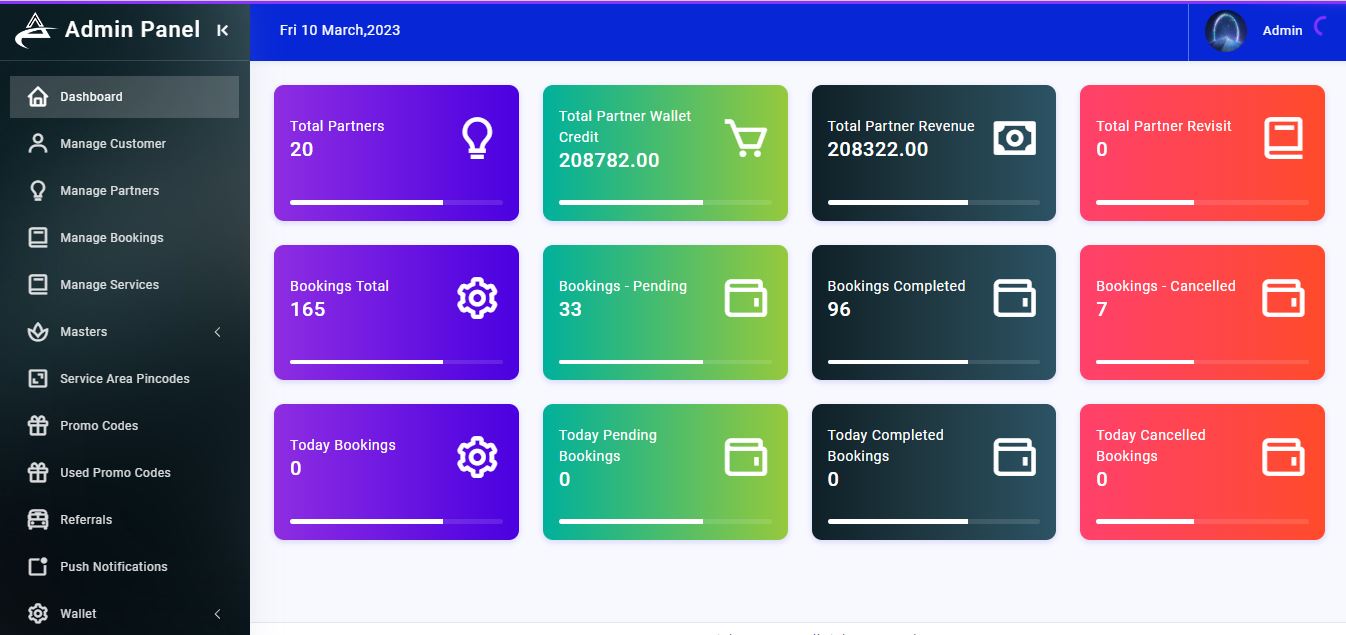The width and height of the screenshot is (1346, 635).
Task: Expand the Wallet submenu chevron
Action: pos(217,614)
